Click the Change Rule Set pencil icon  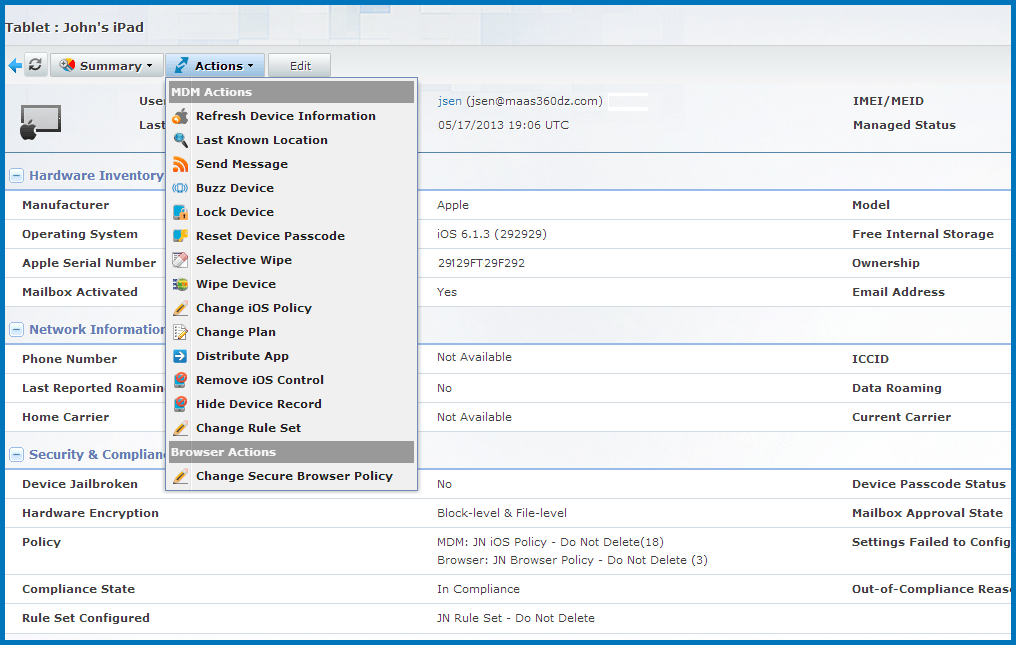click(x=180, y=428)
